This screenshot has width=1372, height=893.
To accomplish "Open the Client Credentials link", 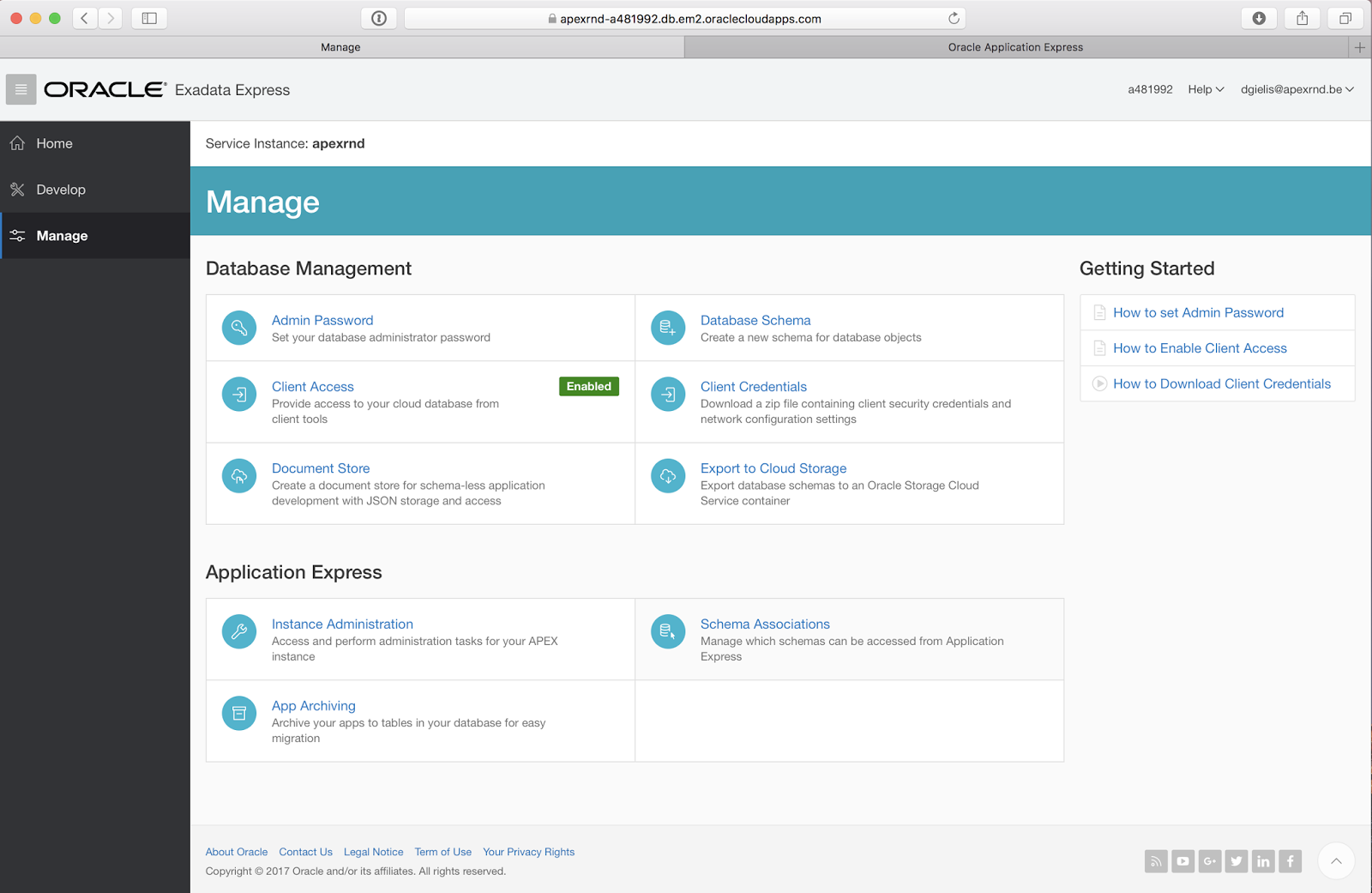I will (x=753, y=386).
